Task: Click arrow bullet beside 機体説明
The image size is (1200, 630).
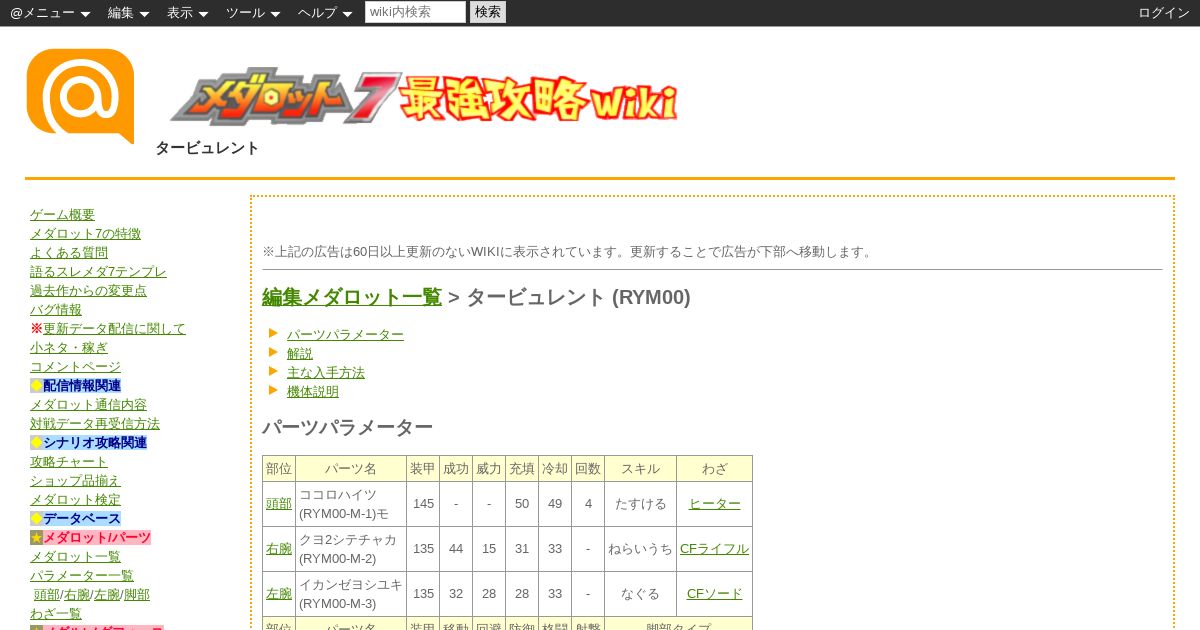Action: (x=273, y=390)
